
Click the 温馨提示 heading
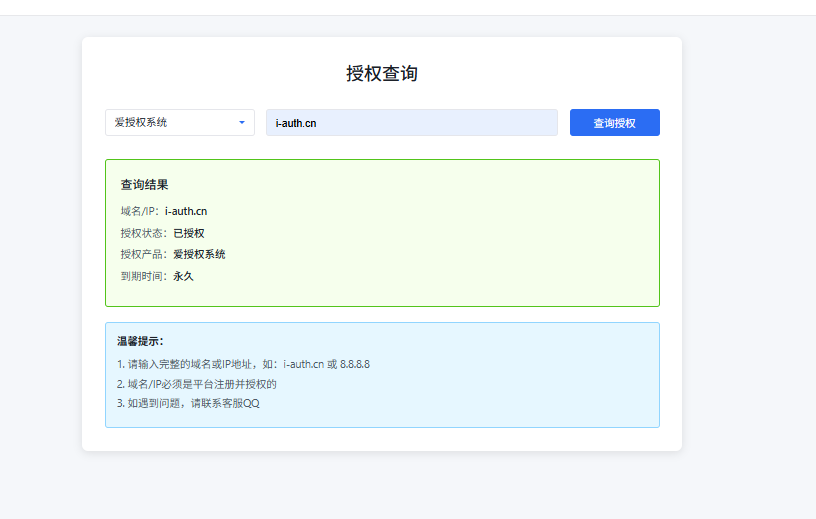(140, 341)
